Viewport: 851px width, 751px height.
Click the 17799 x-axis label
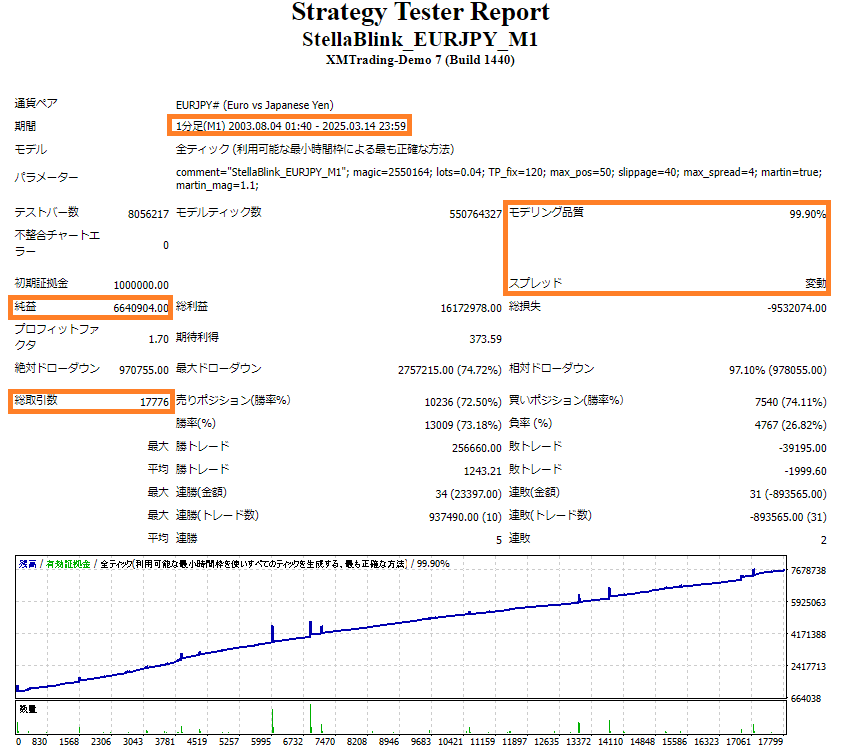pos(770,741)
